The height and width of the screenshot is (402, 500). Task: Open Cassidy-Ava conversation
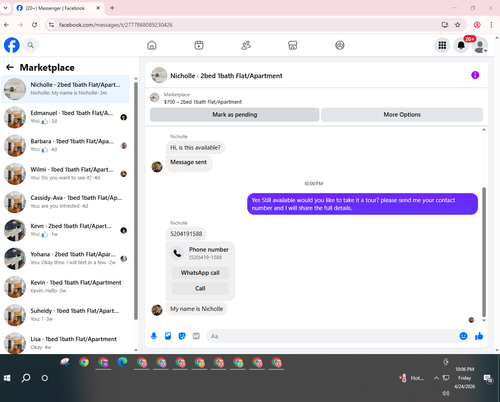tap(66, 202)
